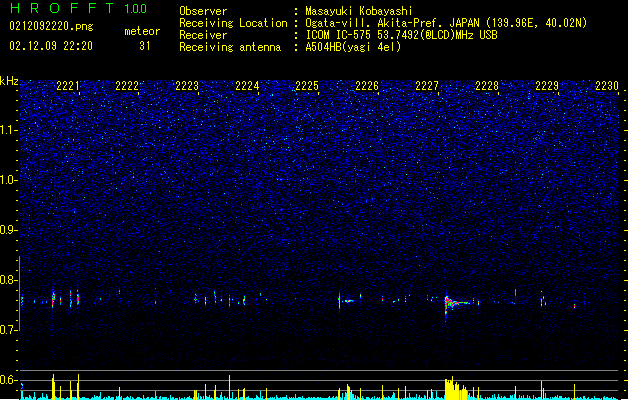Click the 2227 time marker
The image size is (629, 400).
(x=427, y=86)
